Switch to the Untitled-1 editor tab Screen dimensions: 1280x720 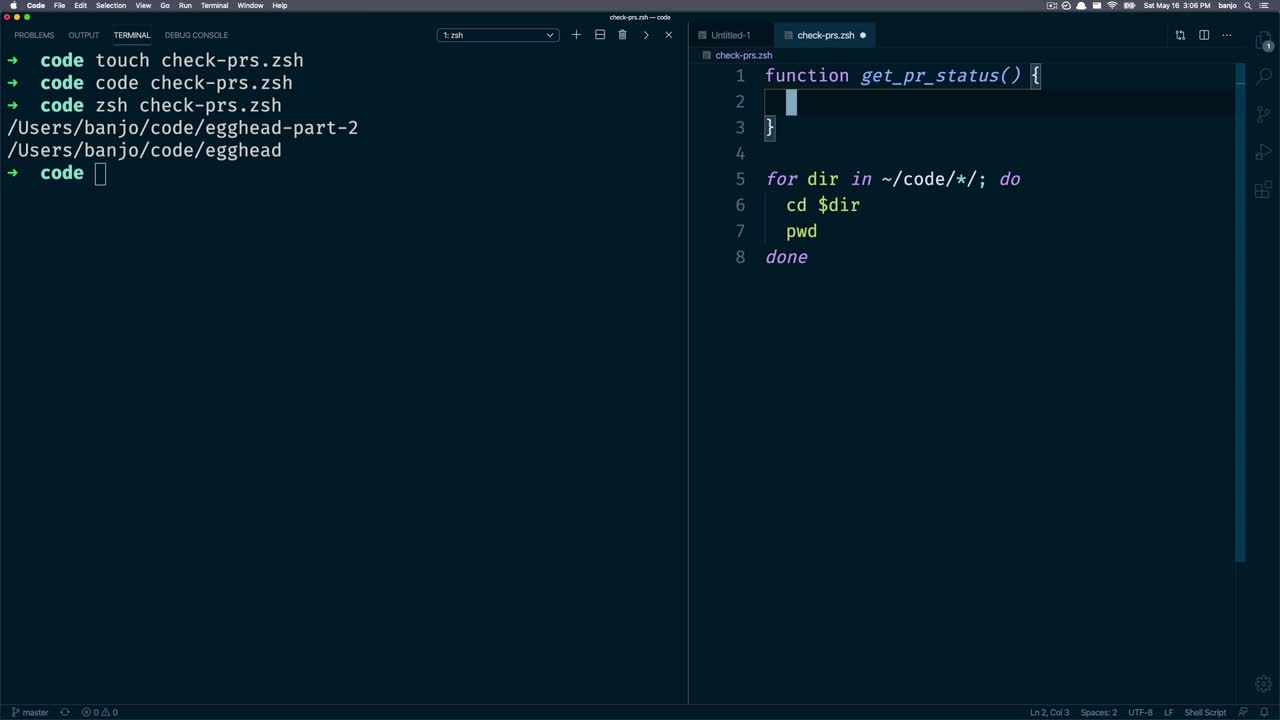pos(730,35)
